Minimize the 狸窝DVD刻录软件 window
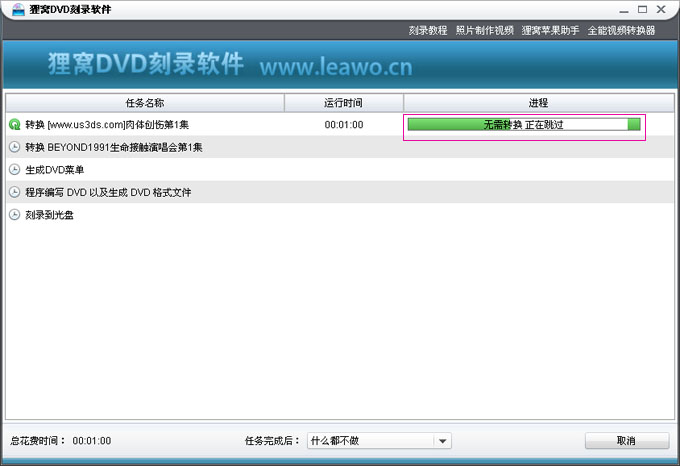This screenshot has width=680, height=466. pyautogui.click(x=624, y=10)
